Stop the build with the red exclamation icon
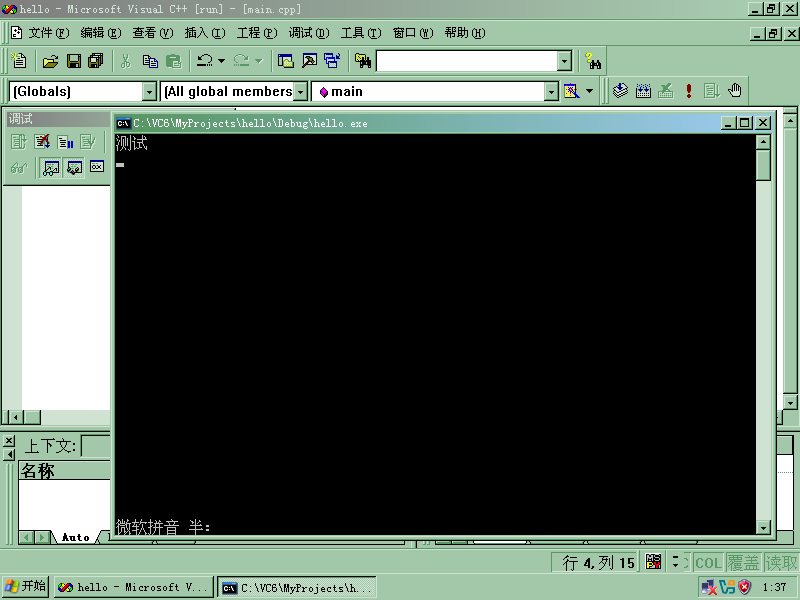This screenshot has width=800, height=600. (x=688, y=90)
